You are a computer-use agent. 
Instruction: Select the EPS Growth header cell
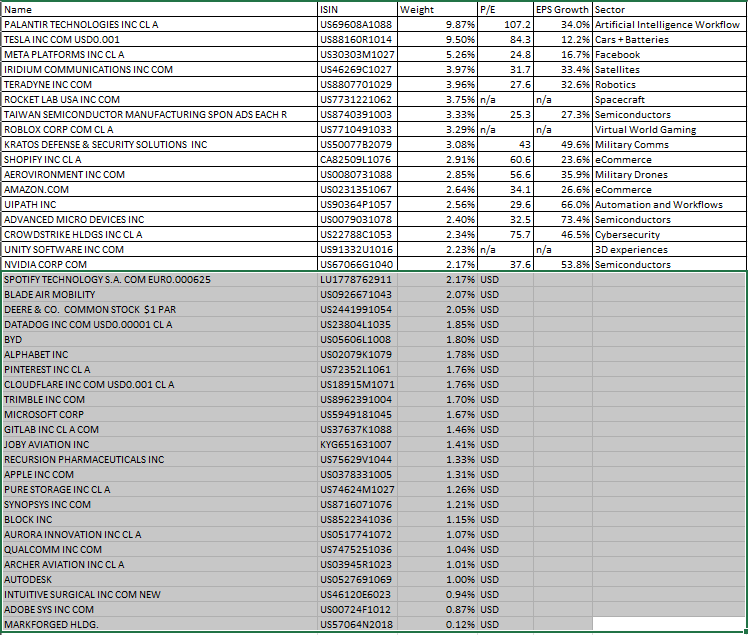[x=563, y=10]
